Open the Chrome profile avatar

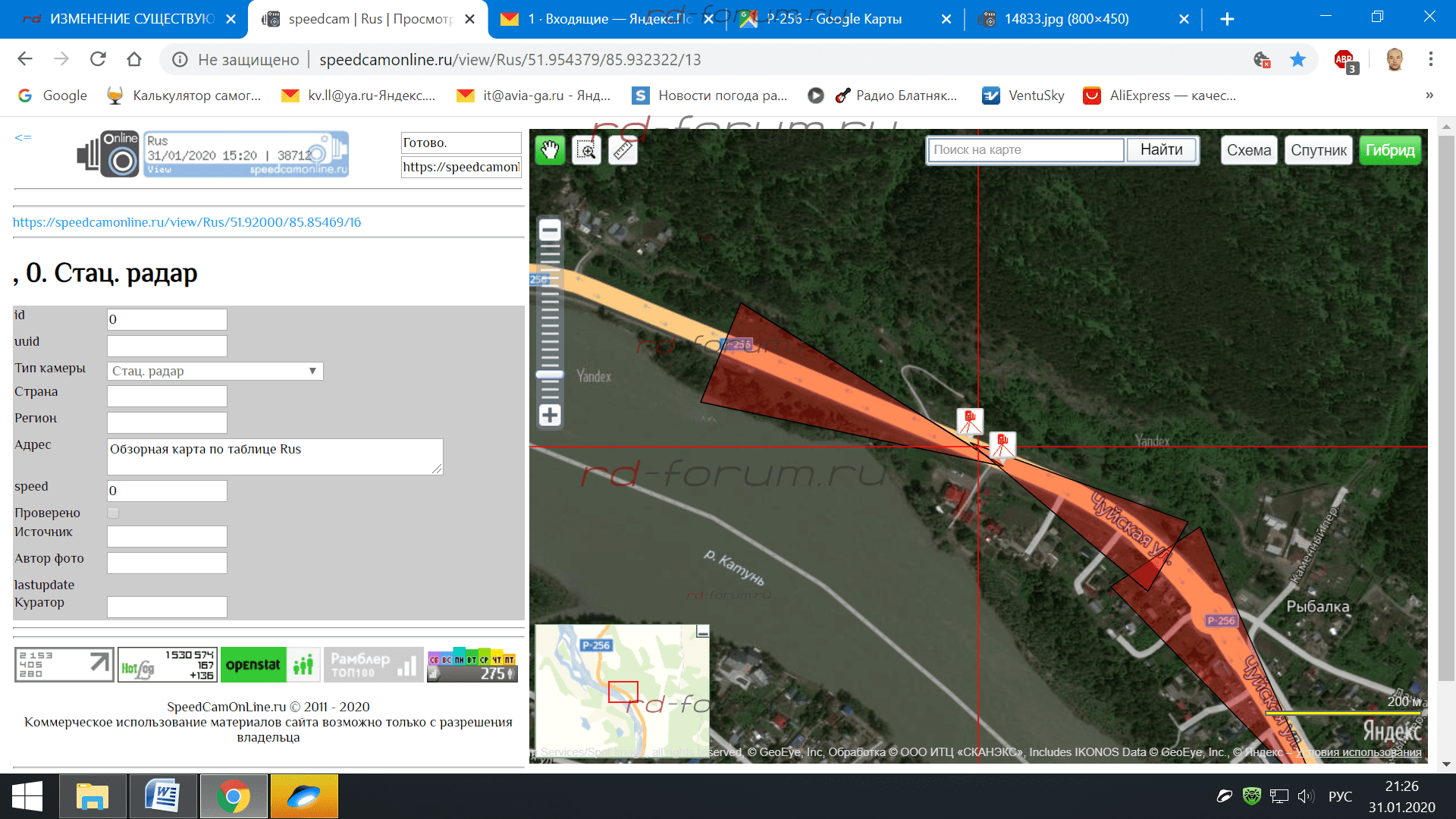[1394, 59]
